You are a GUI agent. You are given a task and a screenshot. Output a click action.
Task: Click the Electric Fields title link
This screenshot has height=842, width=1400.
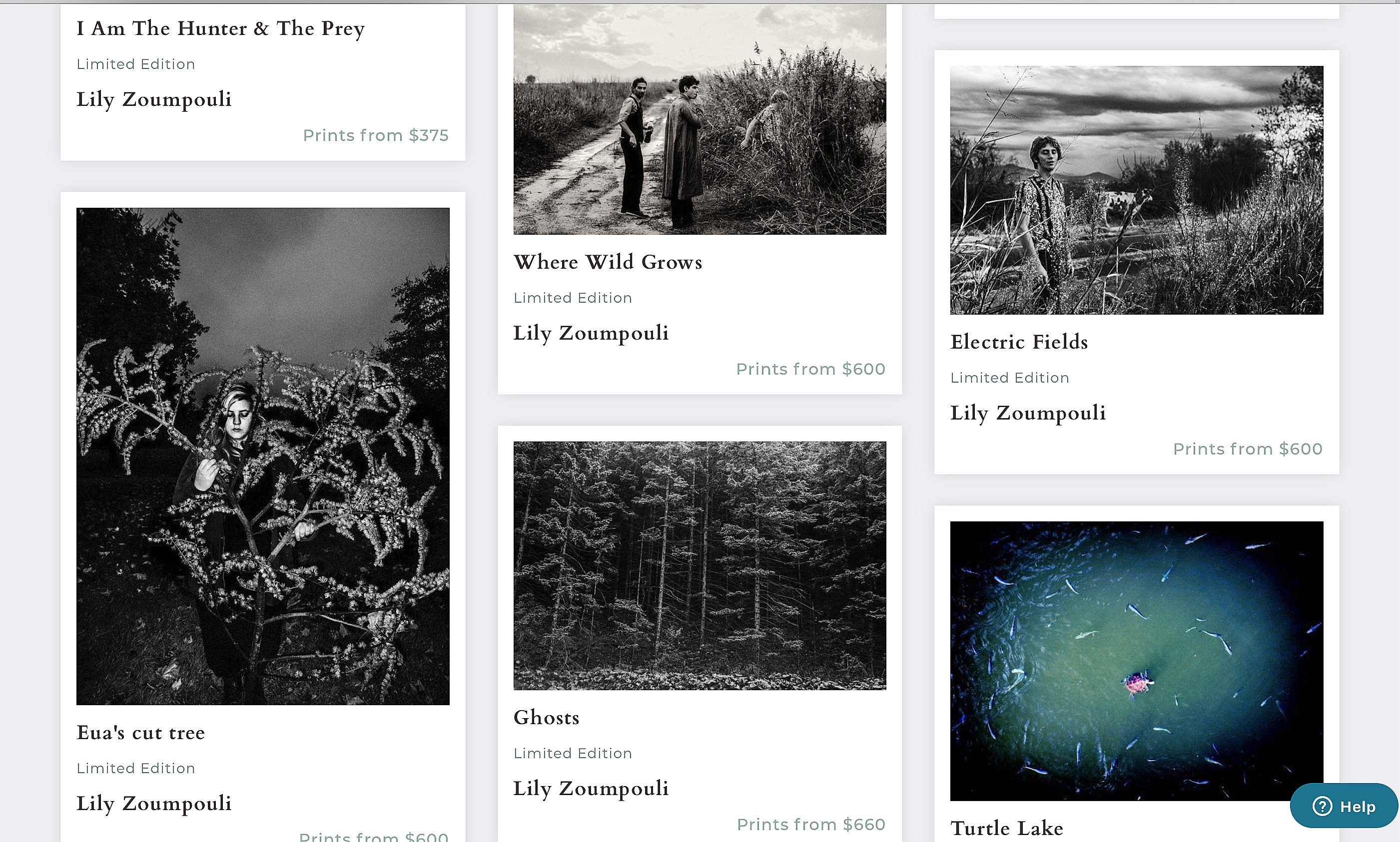pyautogui.click(x=1019, y=342)
